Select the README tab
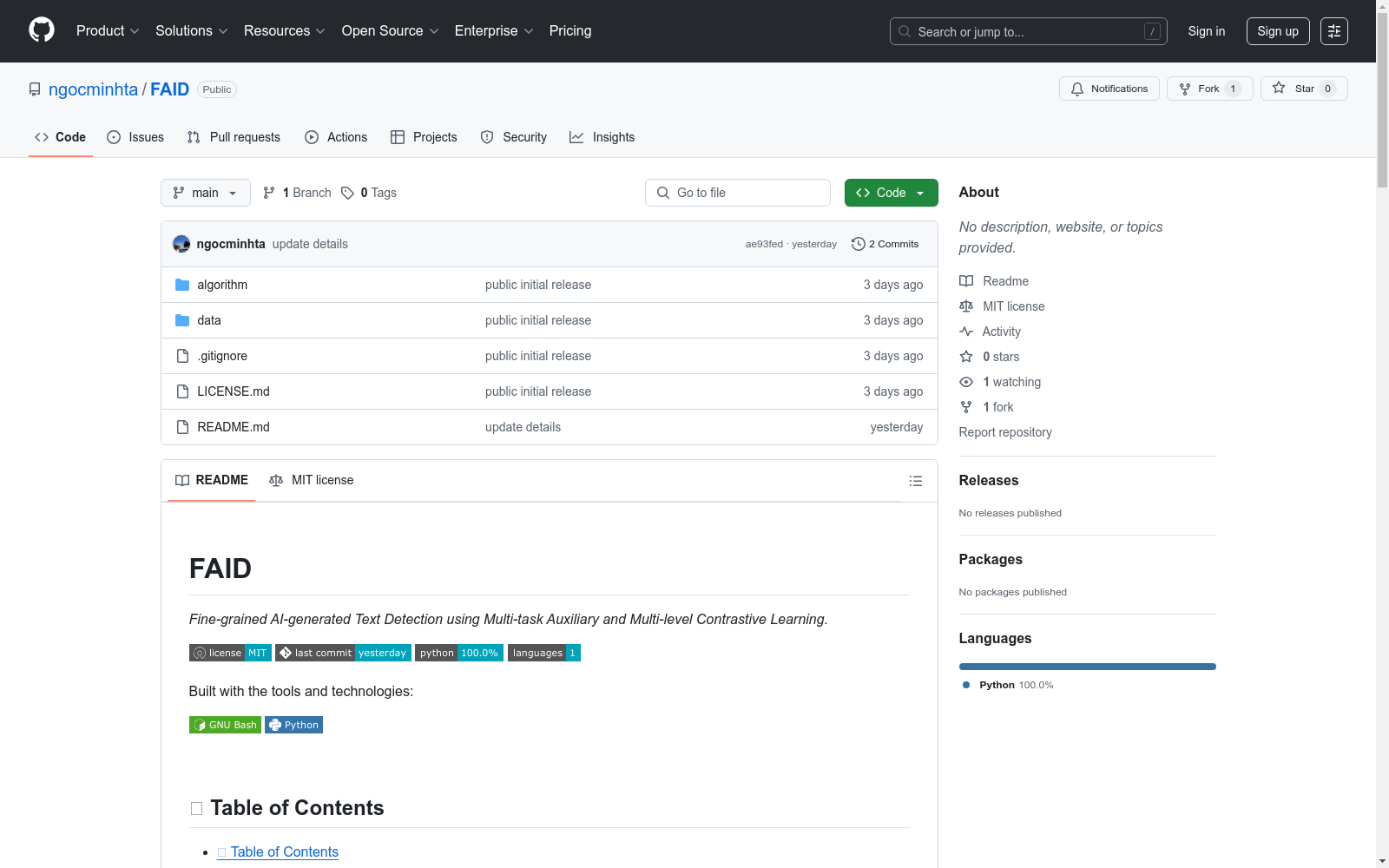 coord(212,480)
